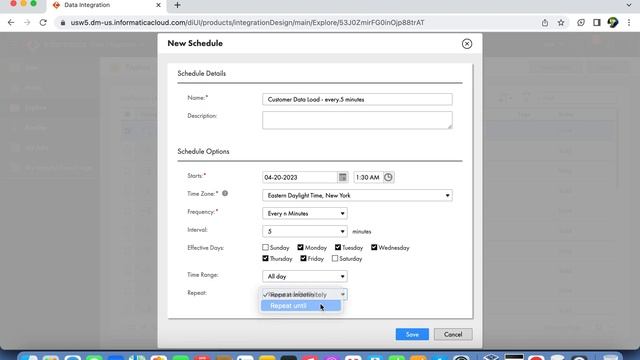Open the start time clock picker
The height and width of the screenshot is (360, 640).
pos(388,177)
